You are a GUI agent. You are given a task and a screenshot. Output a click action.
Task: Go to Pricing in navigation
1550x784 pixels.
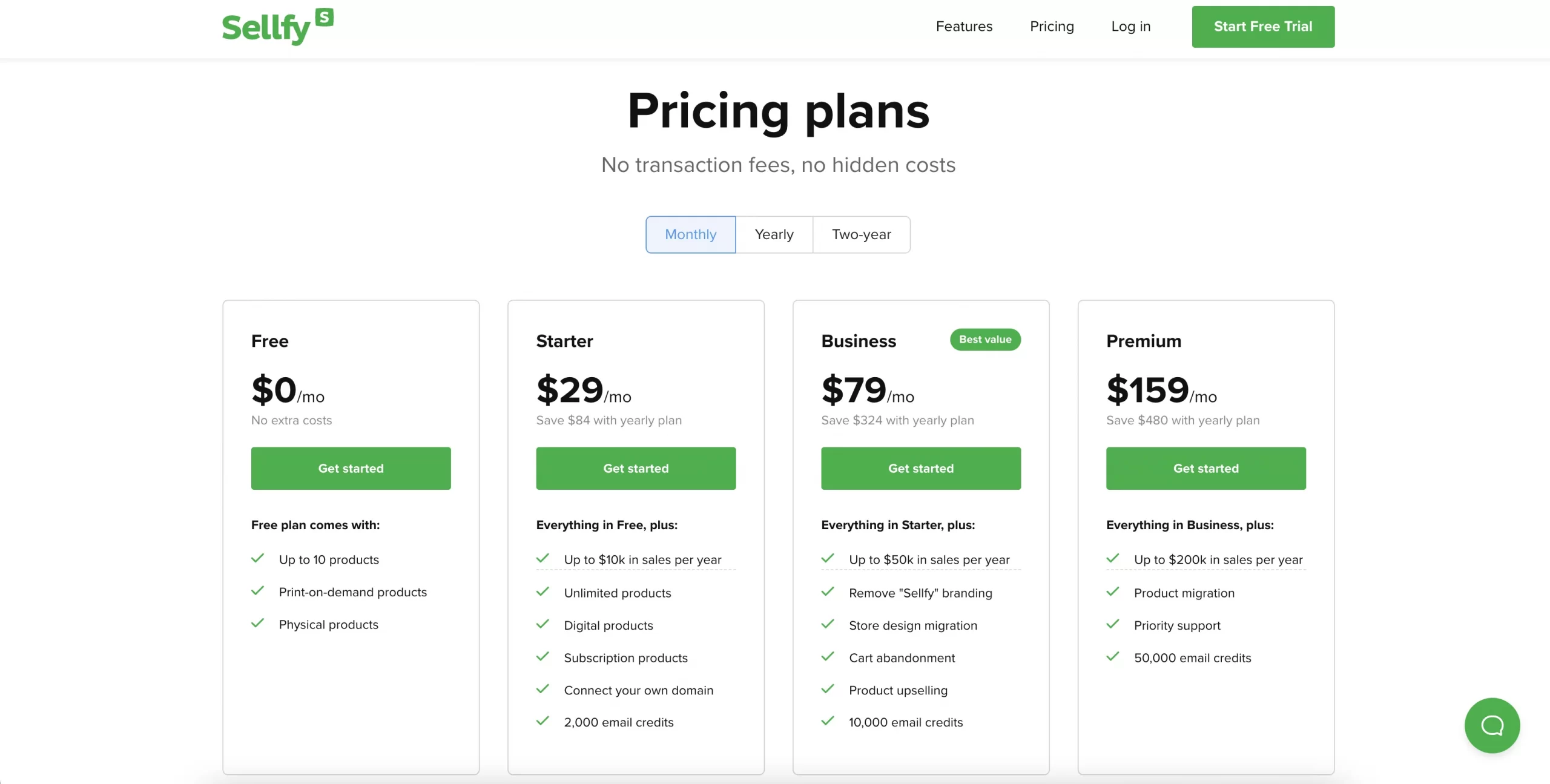[1052, 27]
